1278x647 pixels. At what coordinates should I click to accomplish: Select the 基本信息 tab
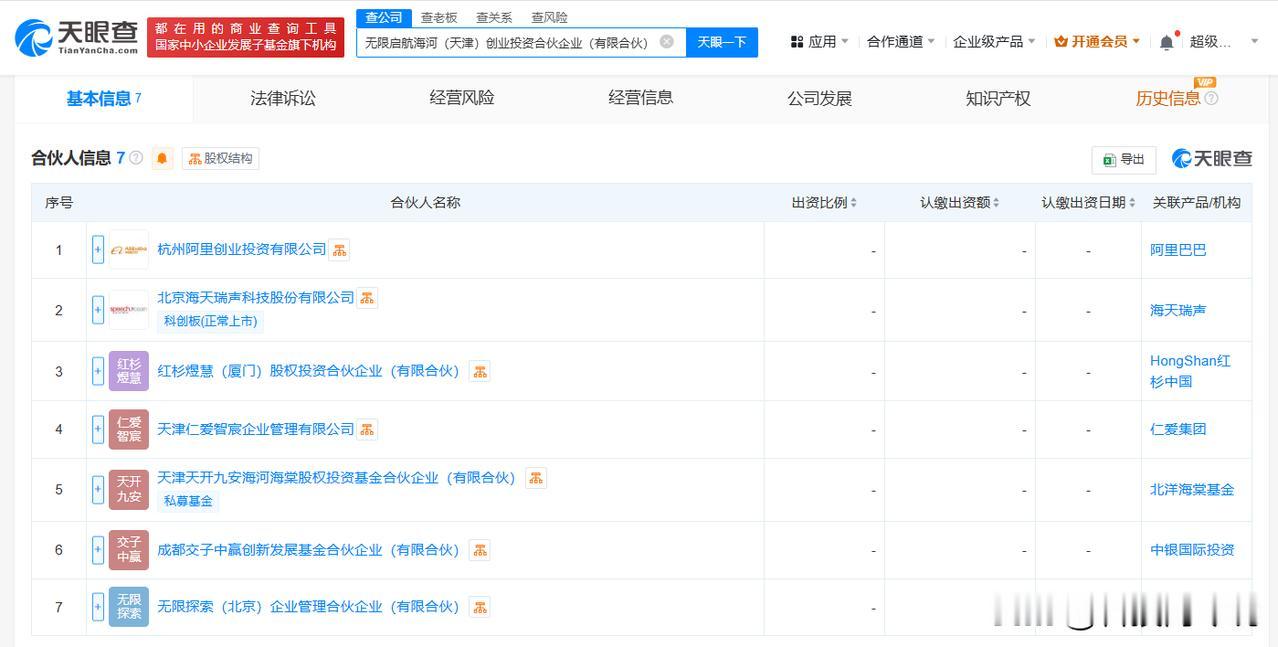pos(104,98)
